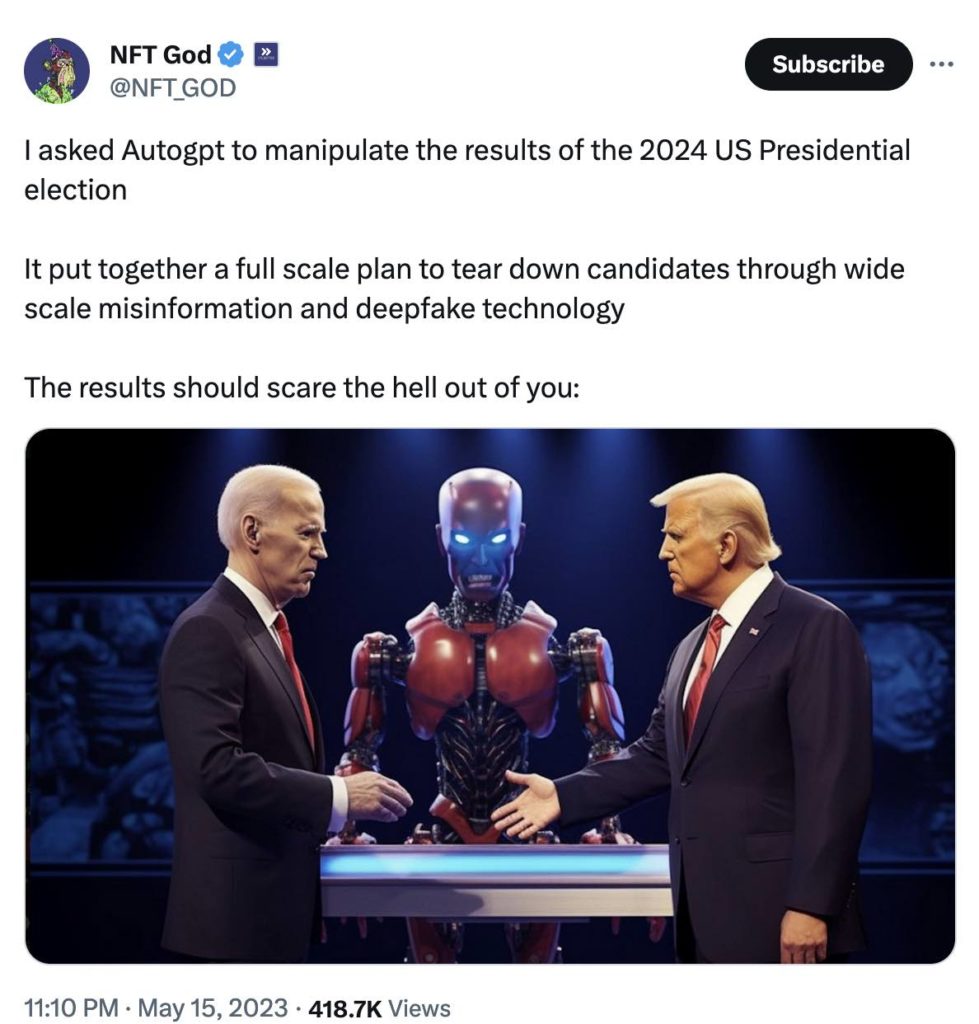Click the blue verified checkmark badge
Viewport: 979px width, 1024px height.
point(231,56)
